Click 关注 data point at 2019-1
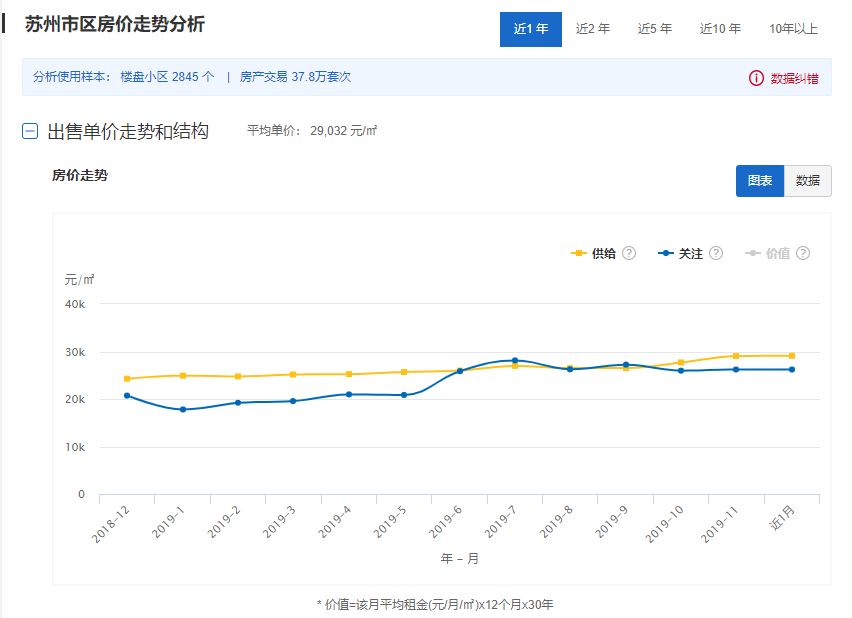Viewport: 852px width, 618px height. pyautogui.click(x=182, y=409)
